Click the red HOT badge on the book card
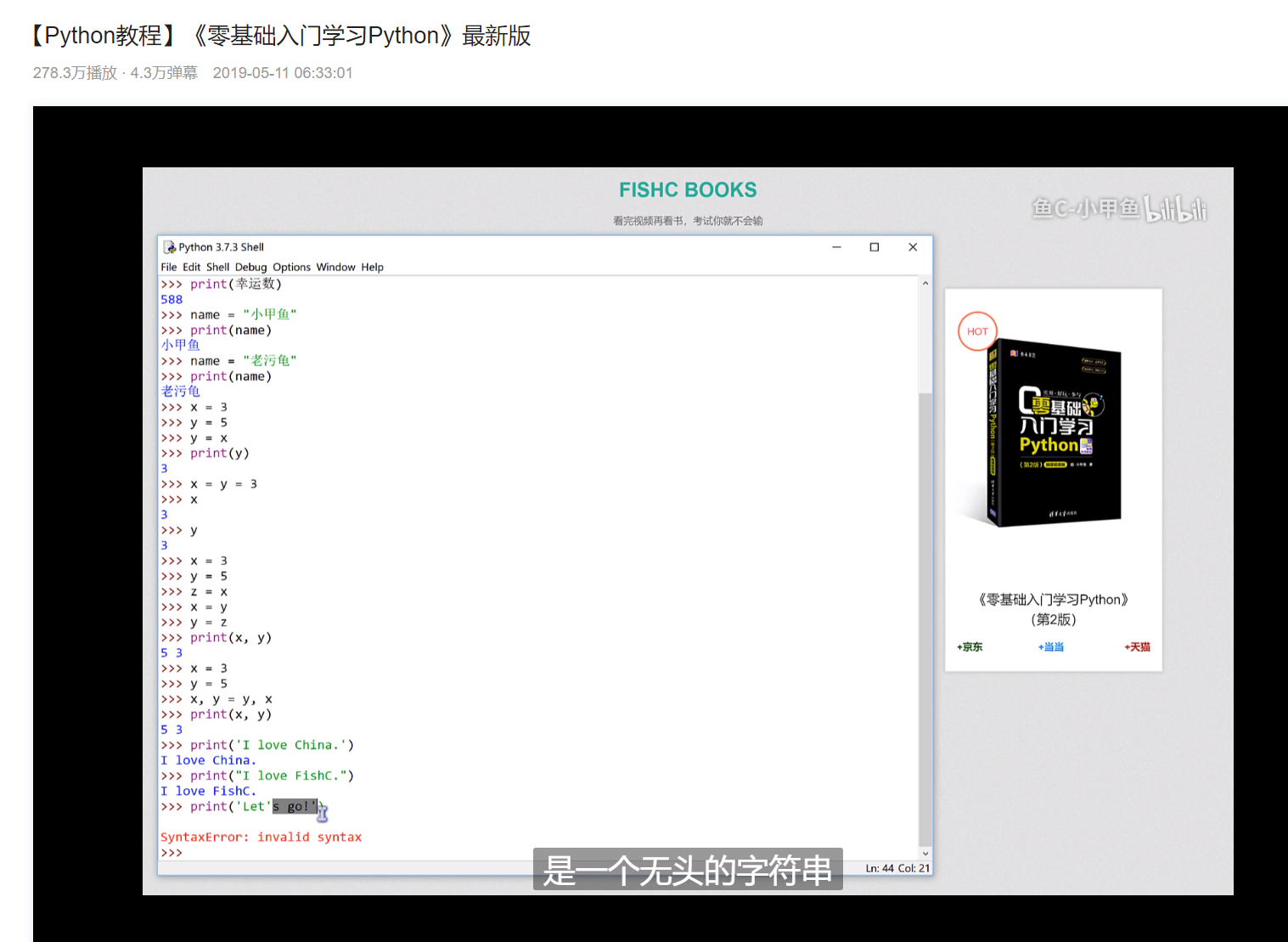 (977, 331)
